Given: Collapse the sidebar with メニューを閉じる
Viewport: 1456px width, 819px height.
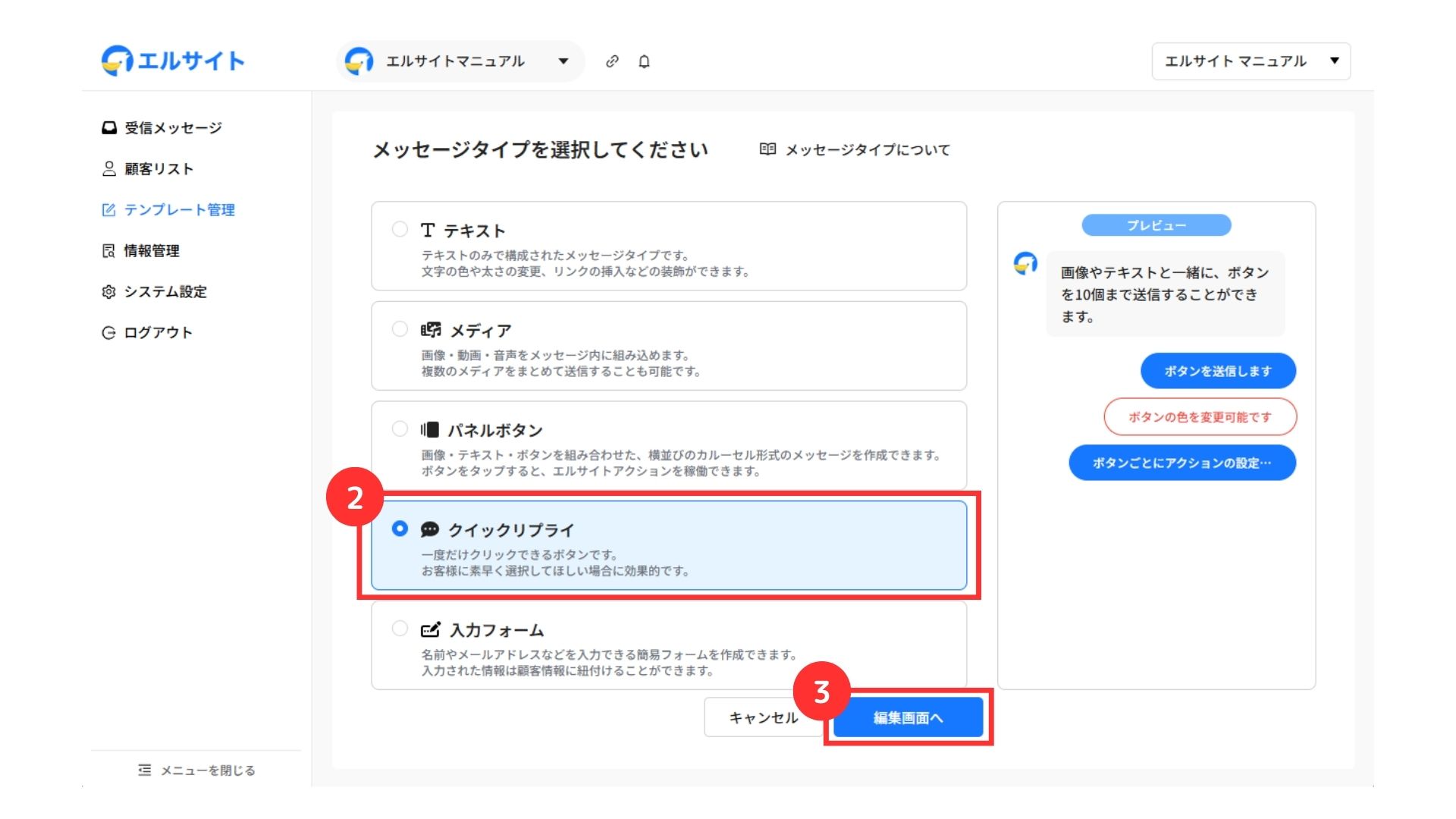Looking at the screenshot, I should (196, 770).
